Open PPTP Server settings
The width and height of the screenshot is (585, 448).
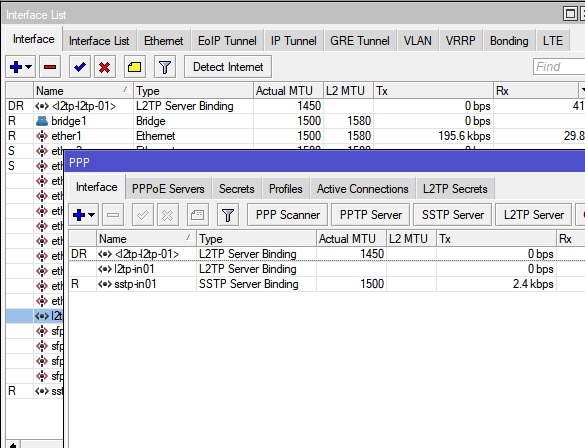point(370,215)
